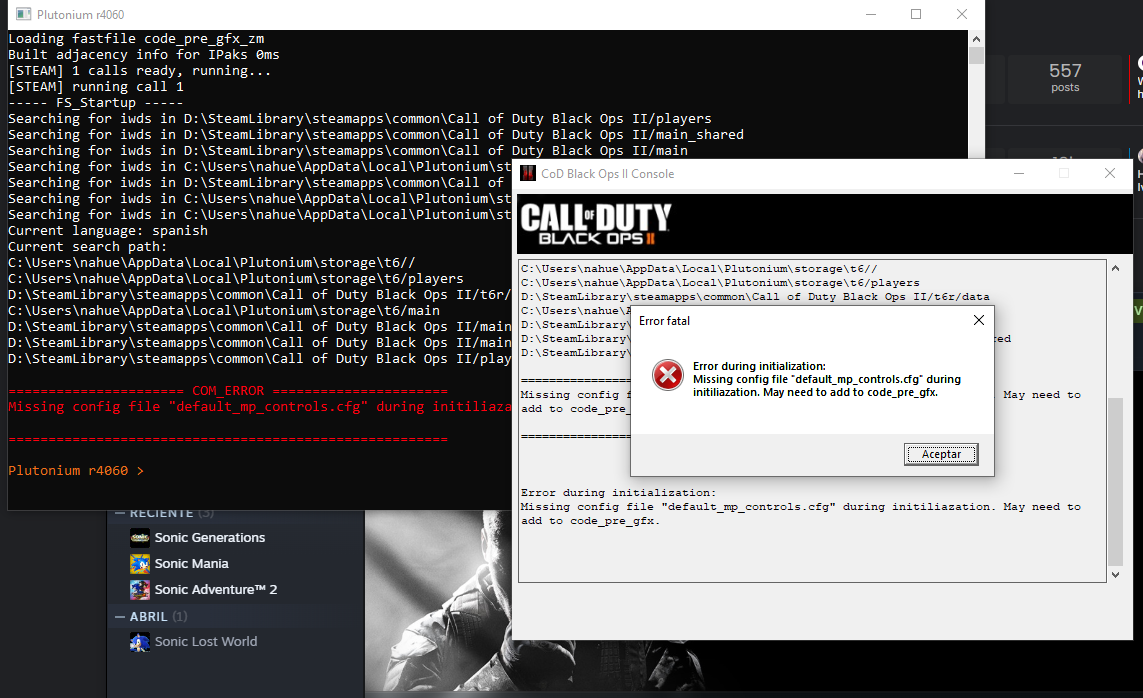Click the red COM_ERROR header line
1143x698 pixels.
point(227,391)
